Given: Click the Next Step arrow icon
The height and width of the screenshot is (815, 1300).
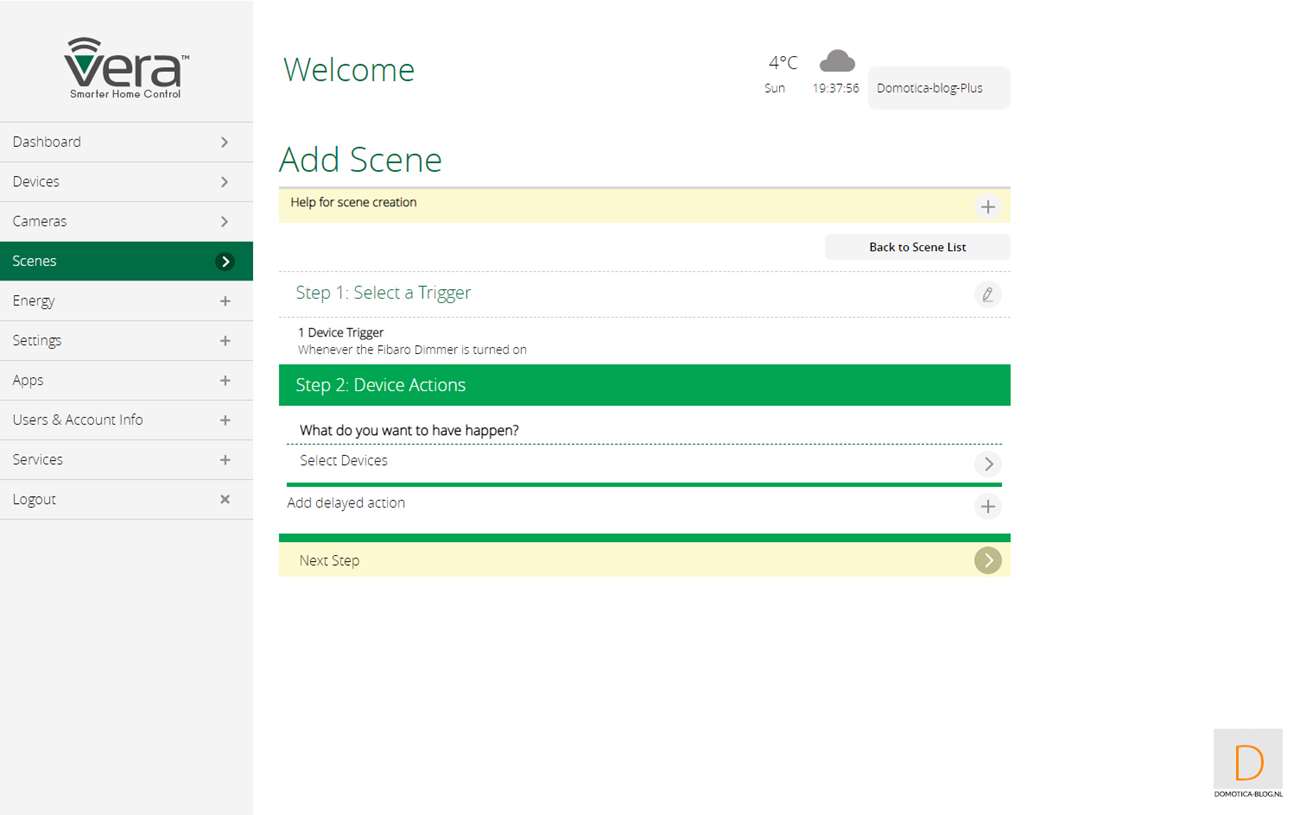Looking at the screenshot, I should pyautogui.click(x=987, y=561).
